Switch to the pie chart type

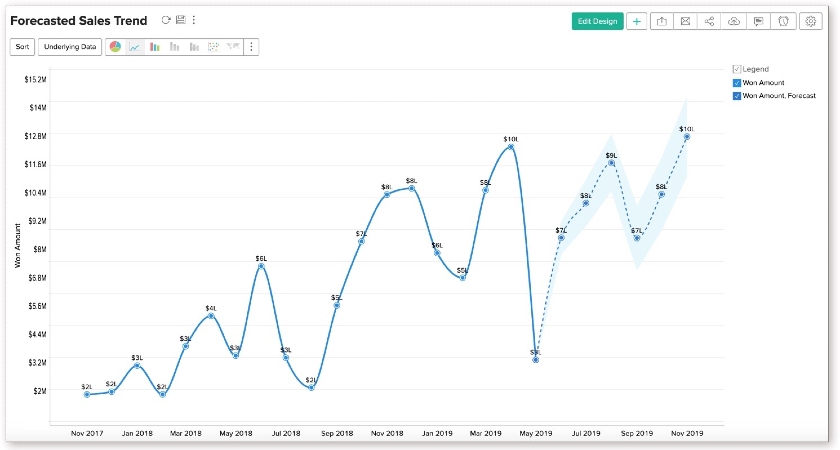[x=115, y=47]
